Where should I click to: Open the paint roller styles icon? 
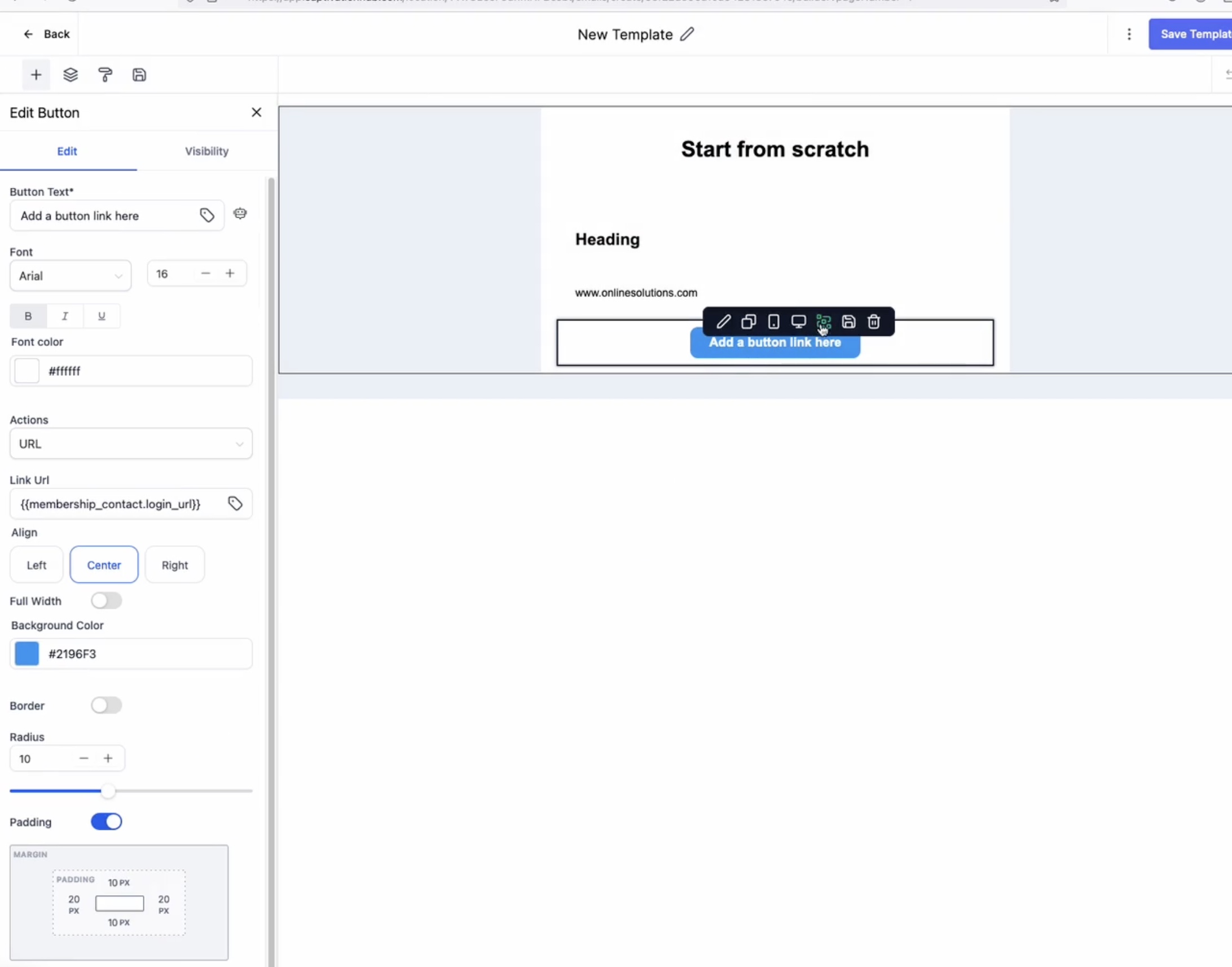click(105, 74)
